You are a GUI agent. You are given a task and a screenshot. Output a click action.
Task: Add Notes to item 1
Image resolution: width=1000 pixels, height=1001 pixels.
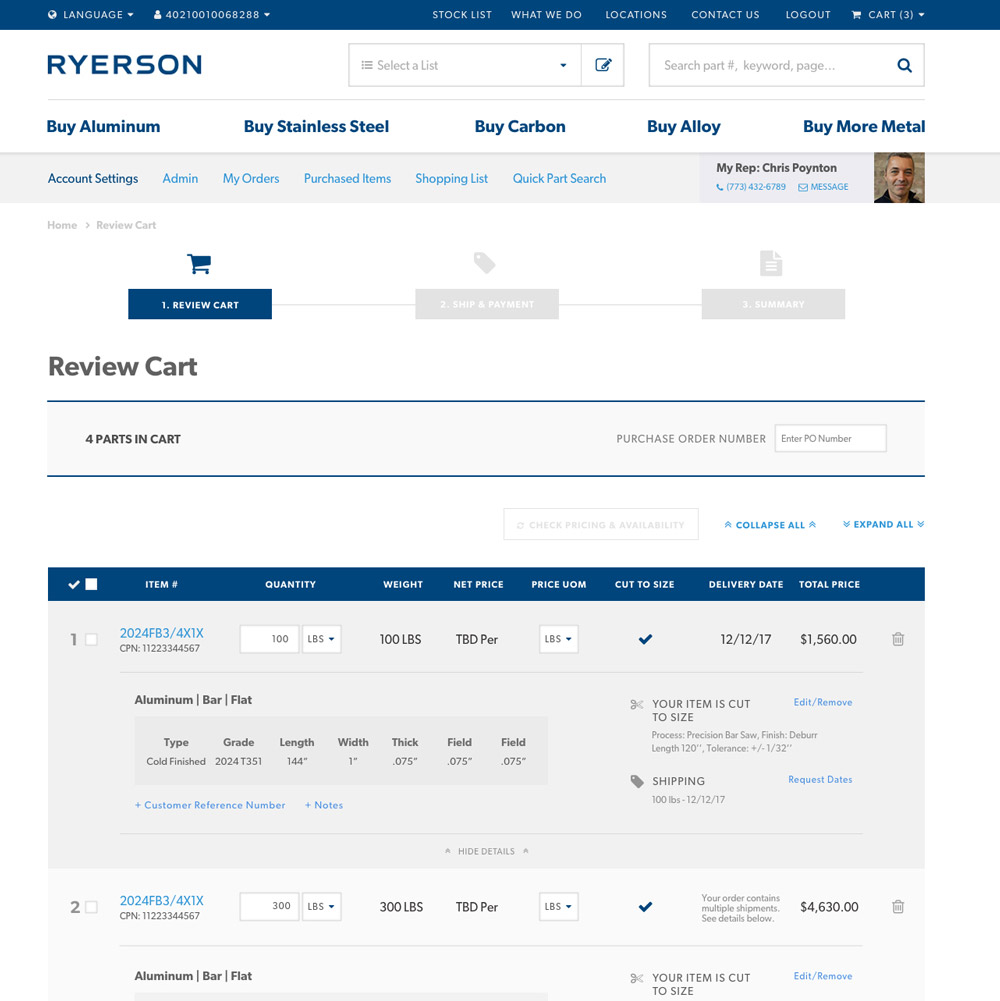(324, 806)
